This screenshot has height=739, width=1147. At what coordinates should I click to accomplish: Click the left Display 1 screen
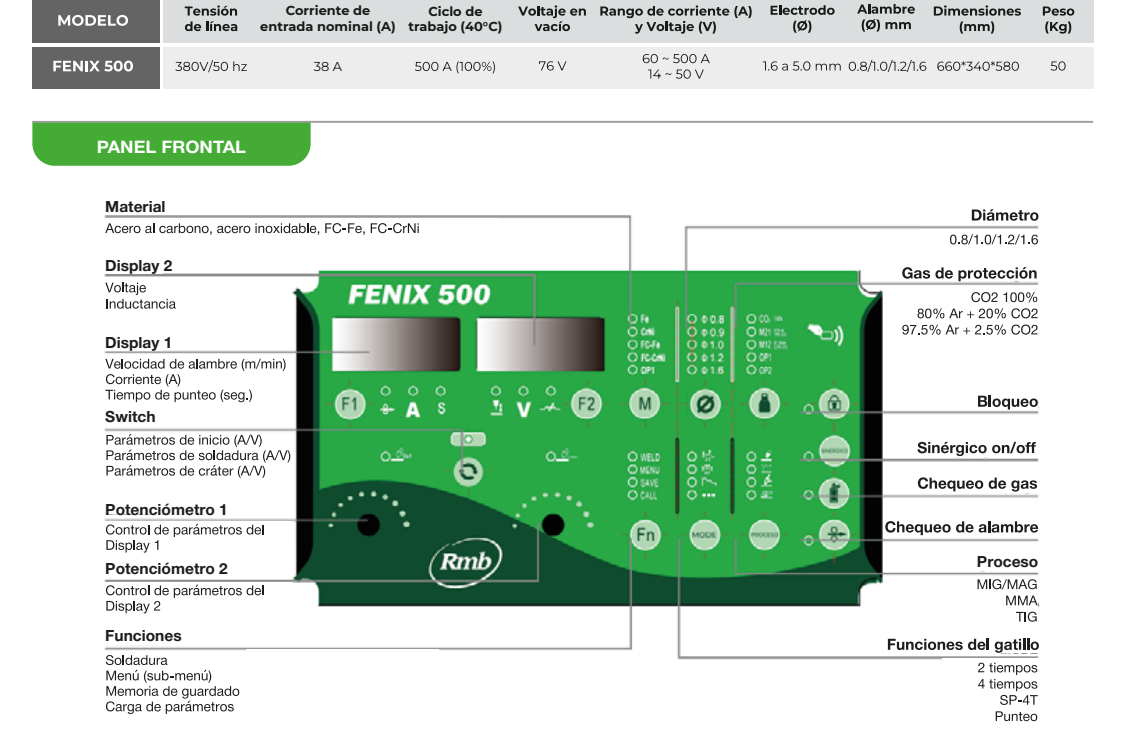tap(396, 345)
